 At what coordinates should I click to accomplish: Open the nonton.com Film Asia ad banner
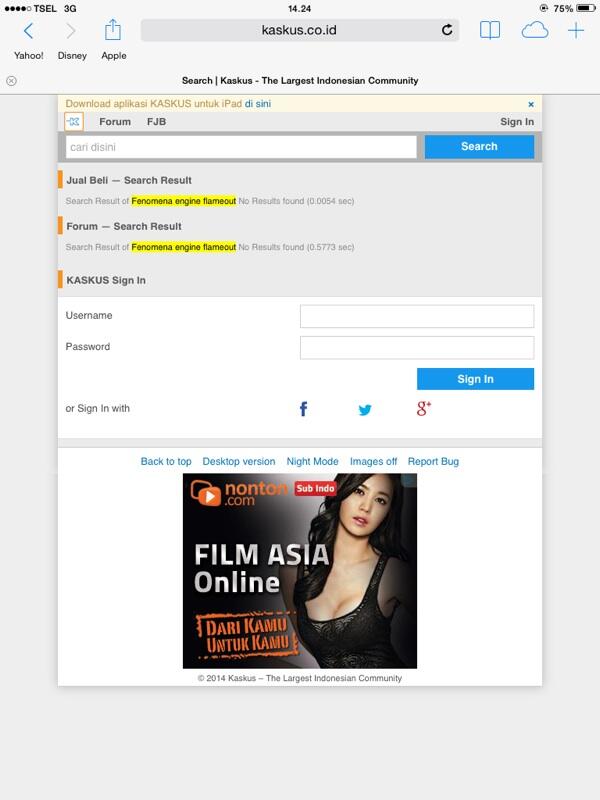[299, 571]
